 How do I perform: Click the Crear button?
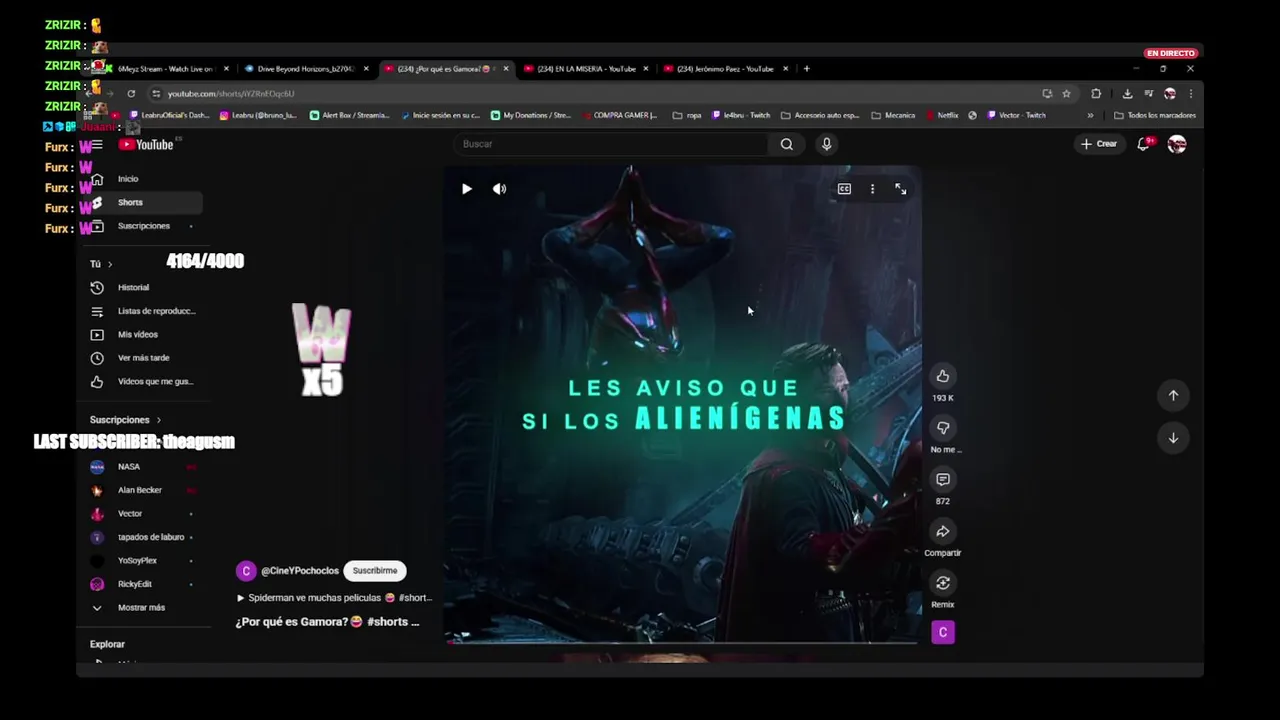(1098, 144)
